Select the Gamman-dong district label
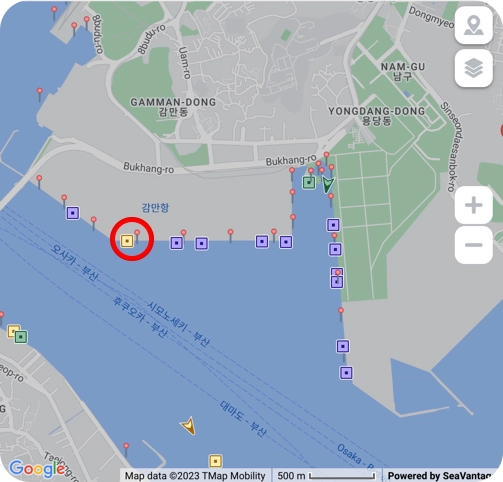Viewport: 503px width, 482px height. [x=173, y=107]
